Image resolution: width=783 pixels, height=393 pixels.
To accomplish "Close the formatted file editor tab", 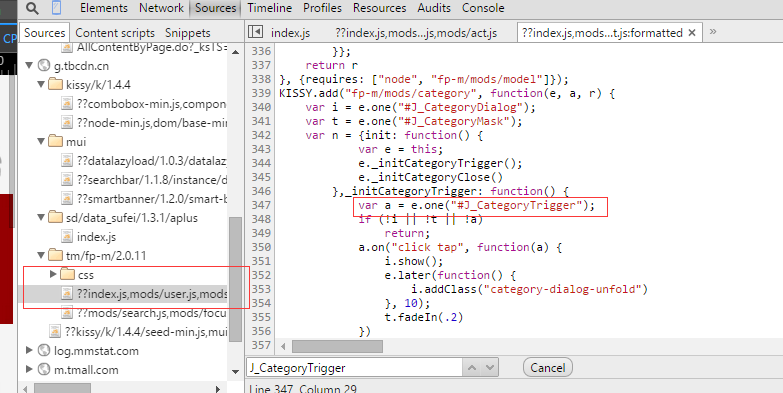I will (692, 33).
